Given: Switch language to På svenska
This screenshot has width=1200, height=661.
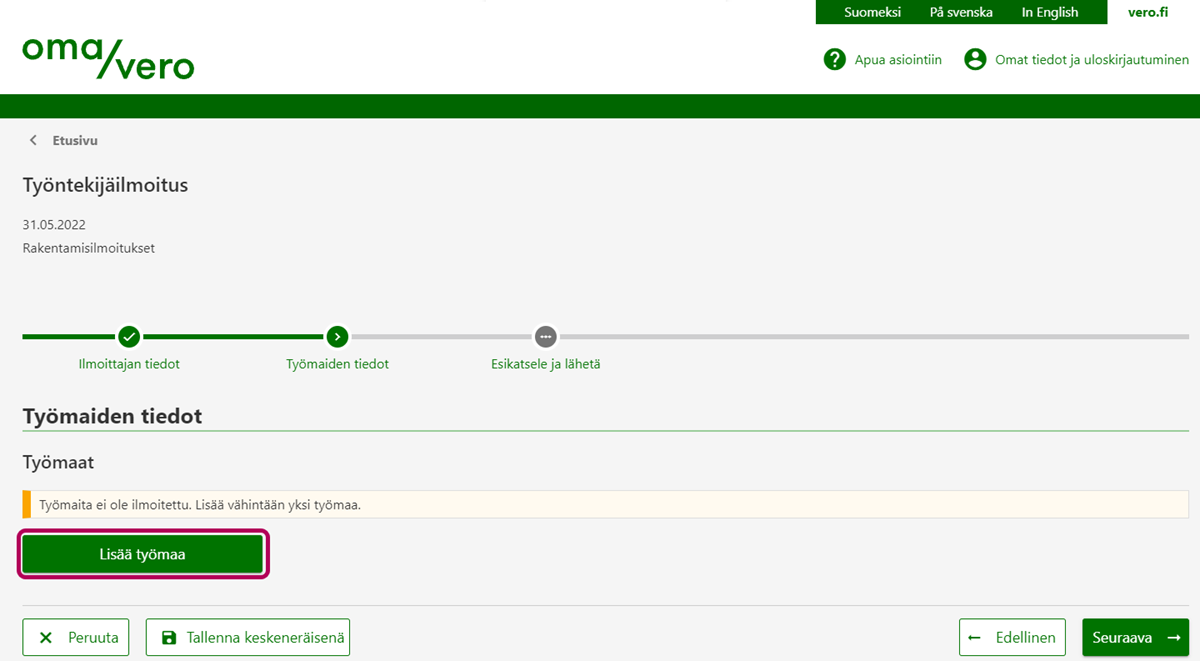Looking at the screenshot, I should pos(960,12).
